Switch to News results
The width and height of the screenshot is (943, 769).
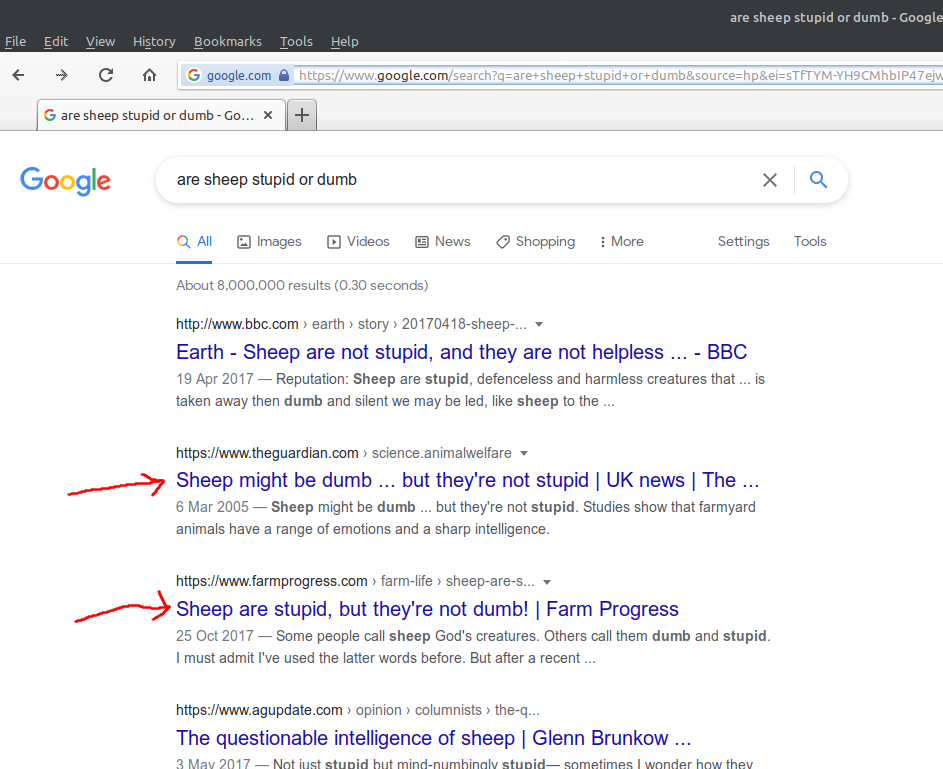[x=443, y=242]
